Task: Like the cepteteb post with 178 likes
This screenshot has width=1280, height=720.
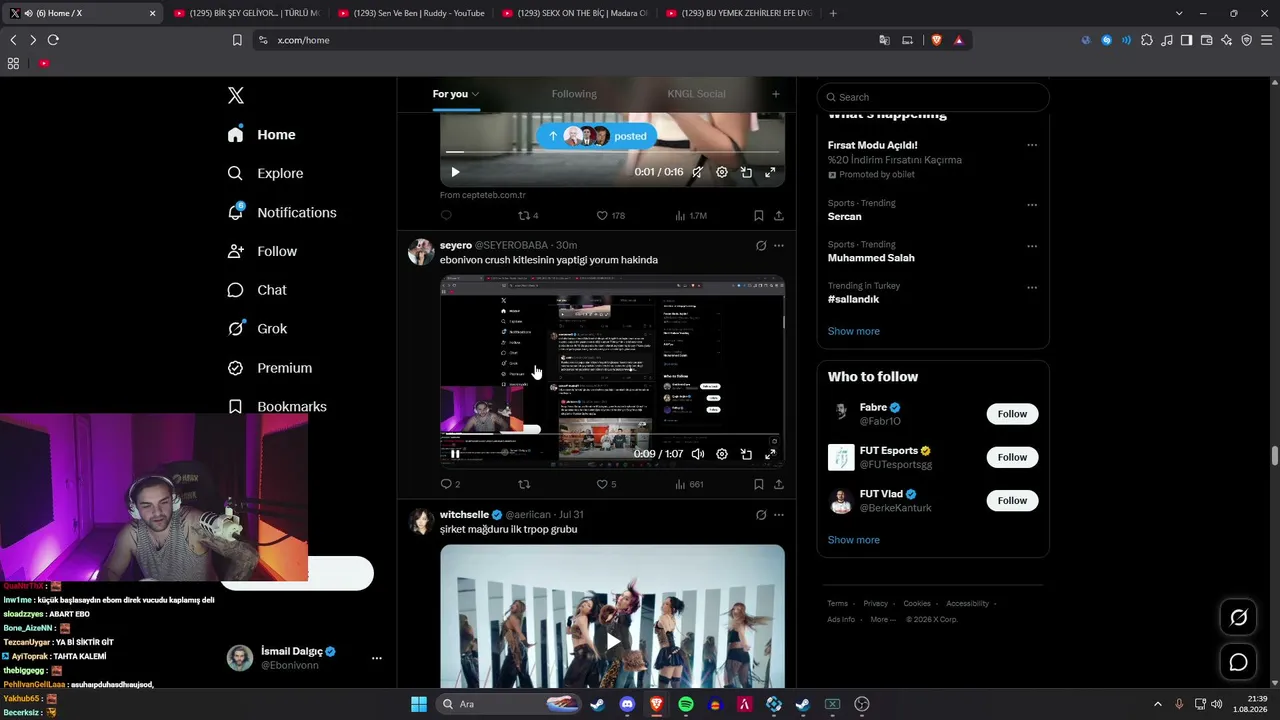Action: [x=610, y=215]
